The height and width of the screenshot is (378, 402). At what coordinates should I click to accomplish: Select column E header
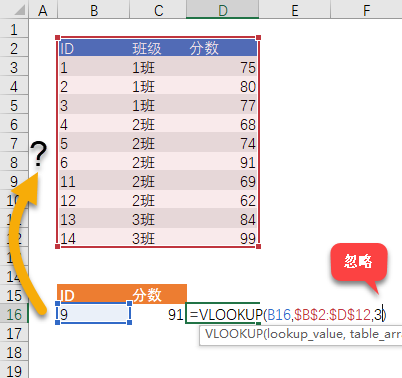[x=295, y=9]
